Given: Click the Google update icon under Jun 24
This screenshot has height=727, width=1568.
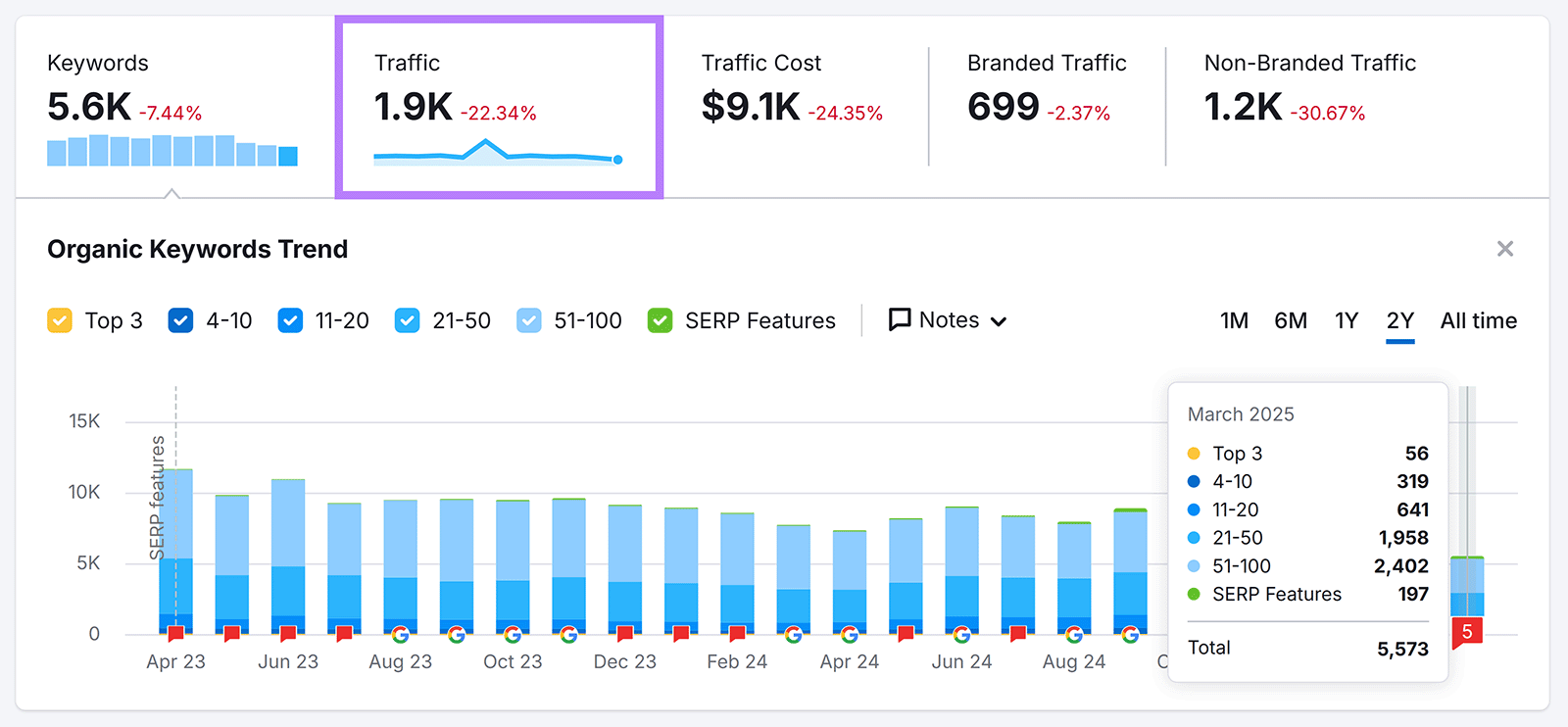Looking at the screenshot, I should (962, 634).
